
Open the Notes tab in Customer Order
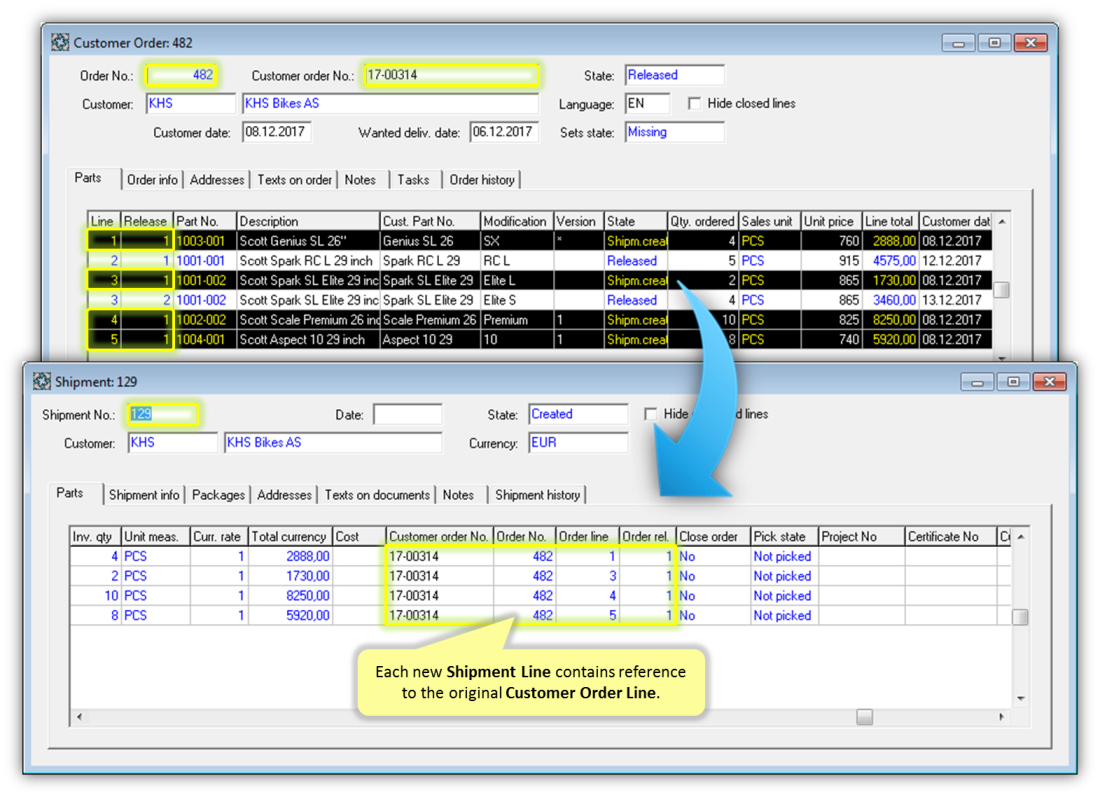click(x=360, y=180)
